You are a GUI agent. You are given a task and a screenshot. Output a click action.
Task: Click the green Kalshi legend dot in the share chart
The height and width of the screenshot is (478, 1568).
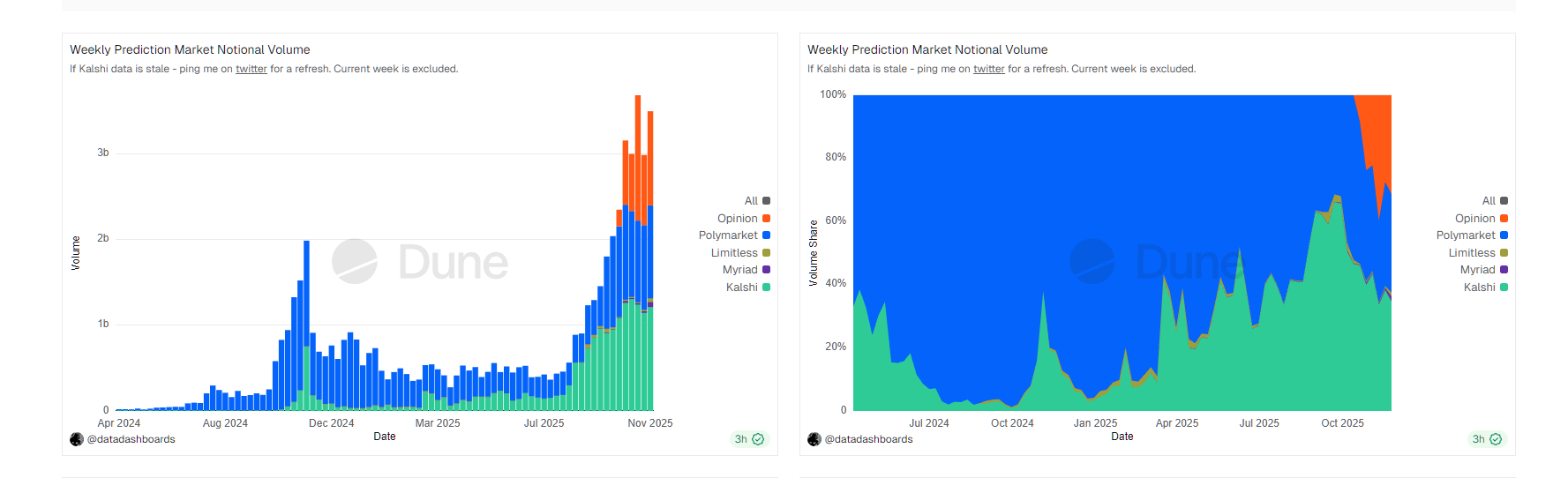click(x=1504, y=288)
